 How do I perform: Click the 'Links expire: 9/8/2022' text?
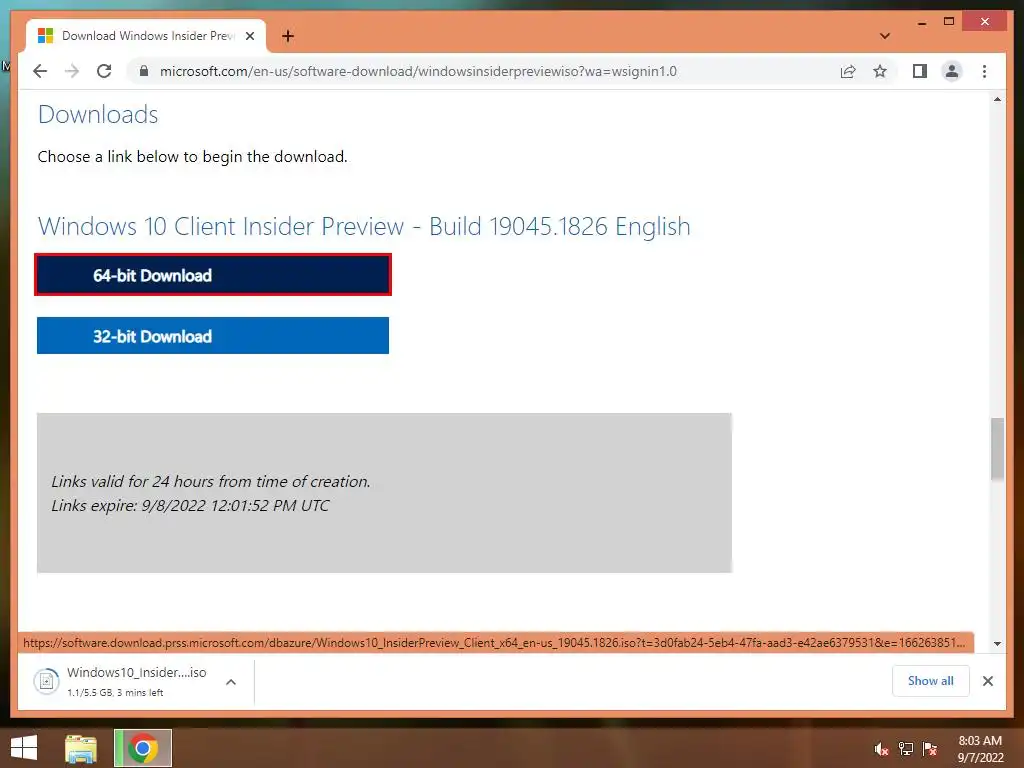coord(190,505)
